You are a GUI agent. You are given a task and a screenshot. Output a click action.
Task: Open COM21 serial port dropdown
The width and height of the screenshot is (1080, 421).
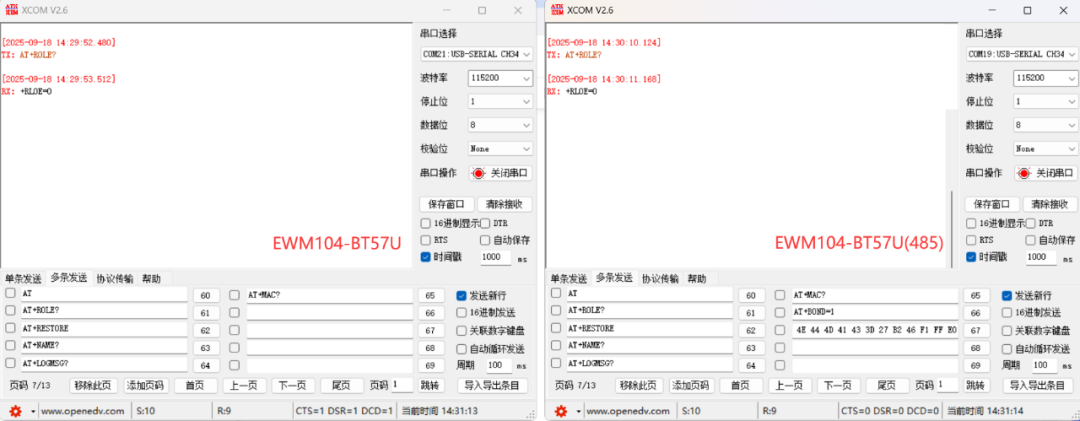pos(476,54)
